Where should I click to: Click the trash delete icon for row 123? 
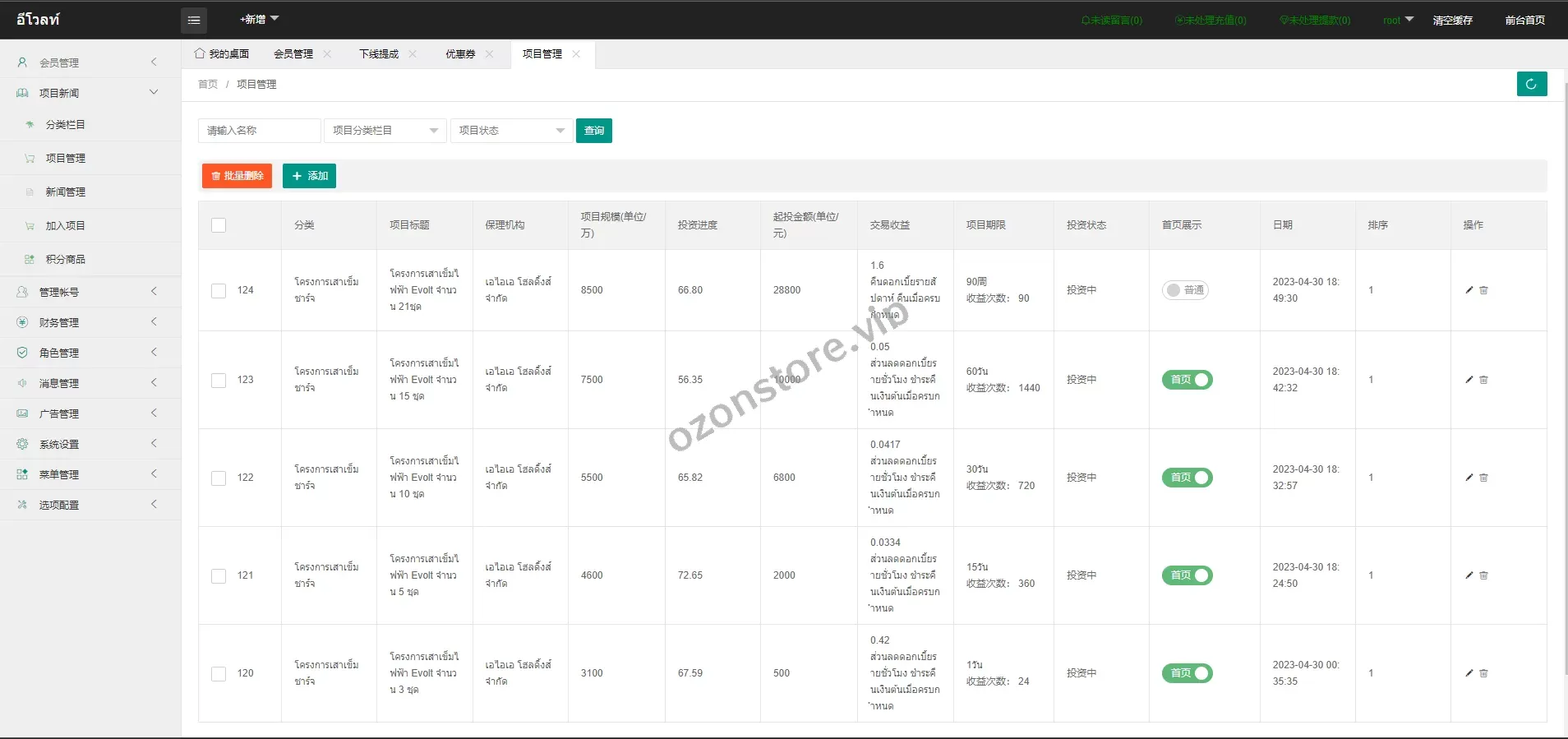(1483, 380)
